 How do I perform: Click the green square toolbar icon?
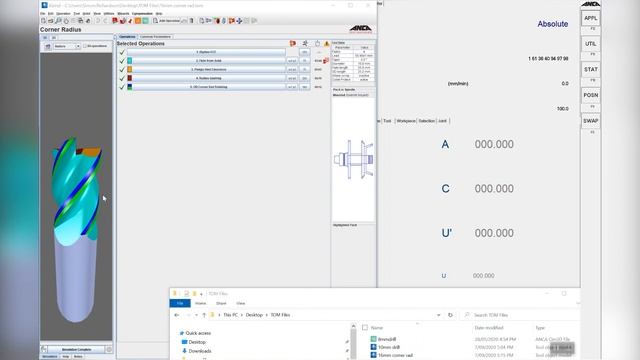[x=145, y=21]
